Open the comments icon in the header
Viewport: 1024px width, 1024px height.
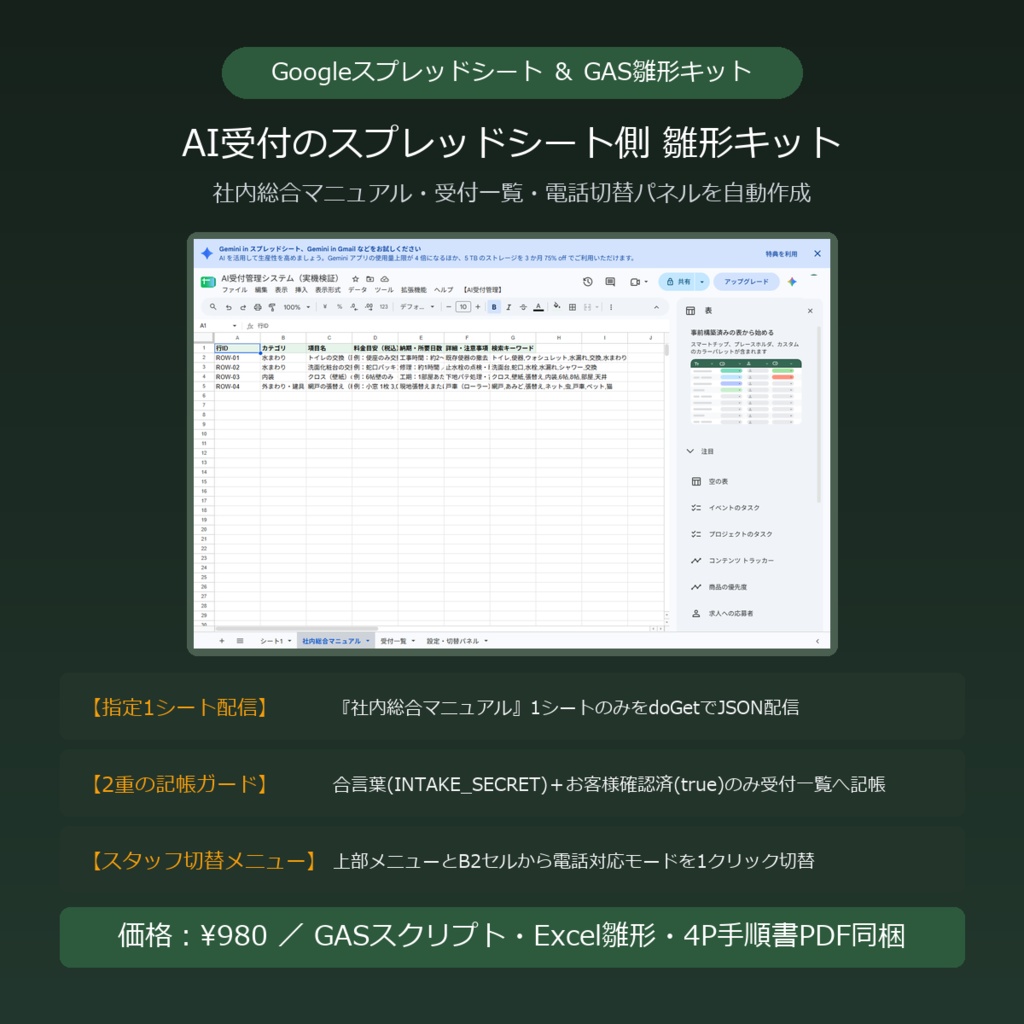[x=610, y=281]
